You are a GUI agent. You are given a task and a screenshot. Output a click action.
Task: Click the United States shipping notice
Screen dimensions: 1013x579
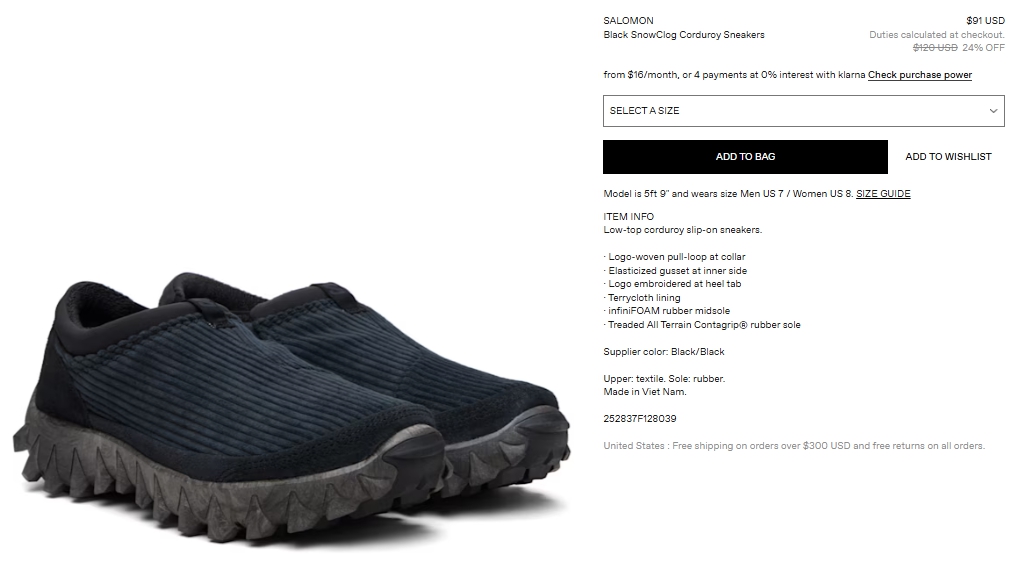coord(794,446)
